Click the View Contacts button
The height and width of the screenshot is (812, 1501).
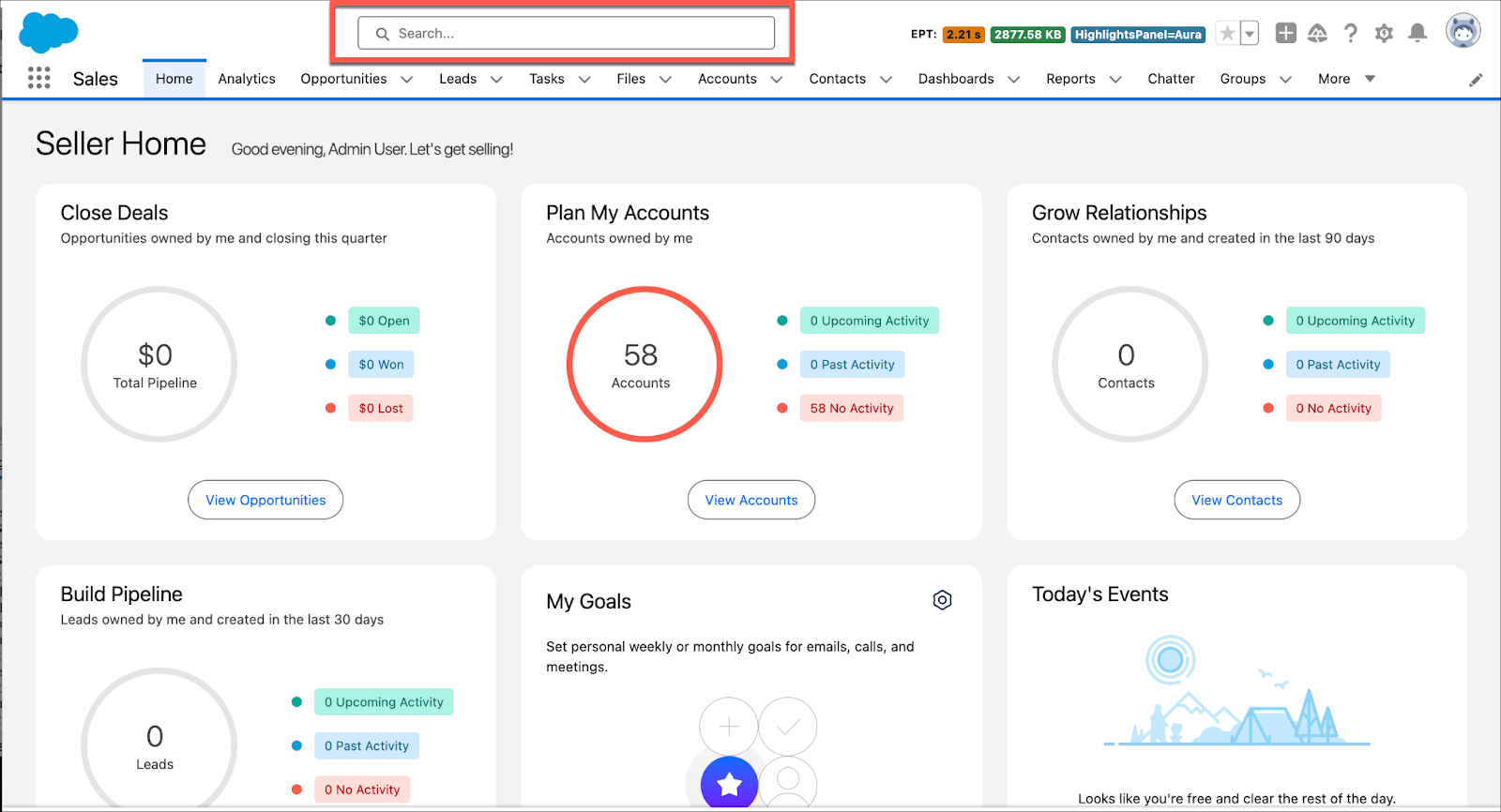click(1236, 500)
